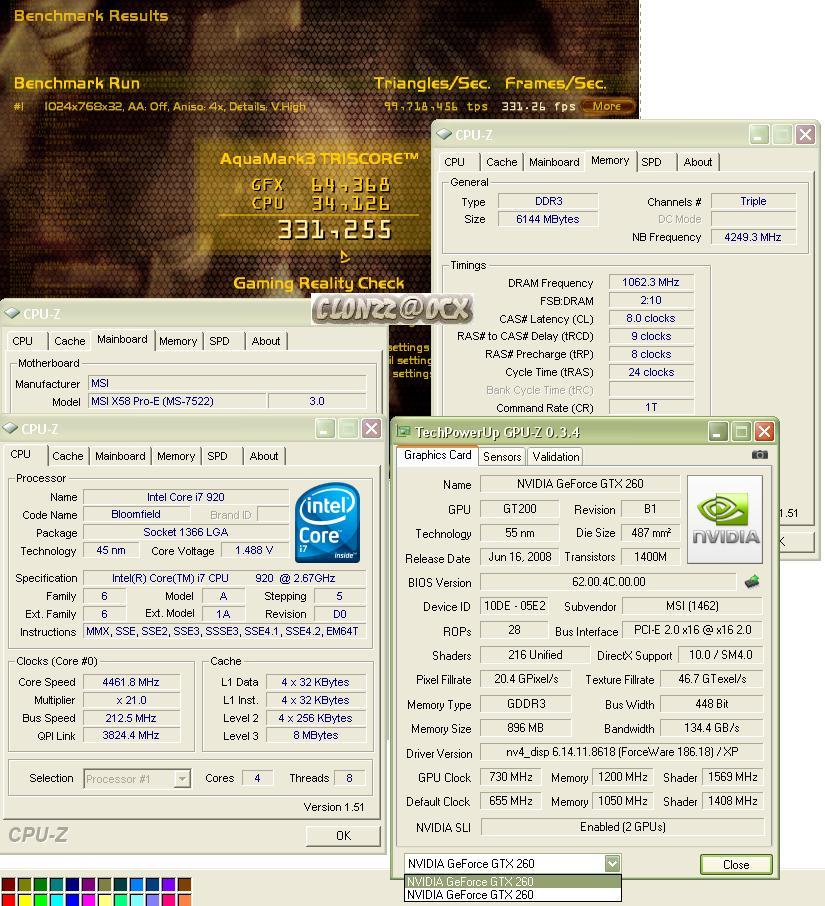Choose the highlighted GeForce GTX 260 list entry
Screen dimensions: 825x906
[513, 882]
